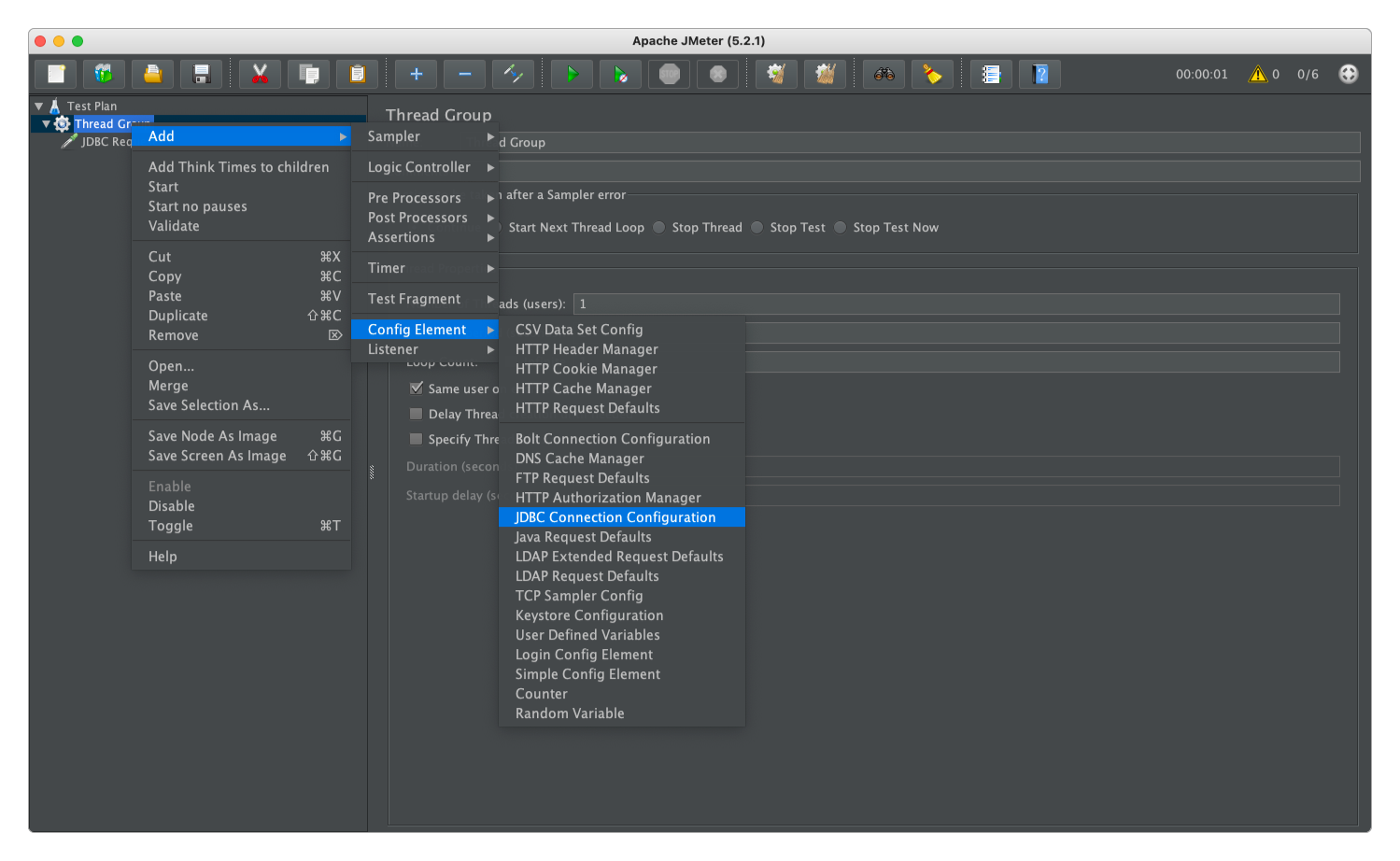
Task: Click Test Fragment submenu item
Action: 425,299
